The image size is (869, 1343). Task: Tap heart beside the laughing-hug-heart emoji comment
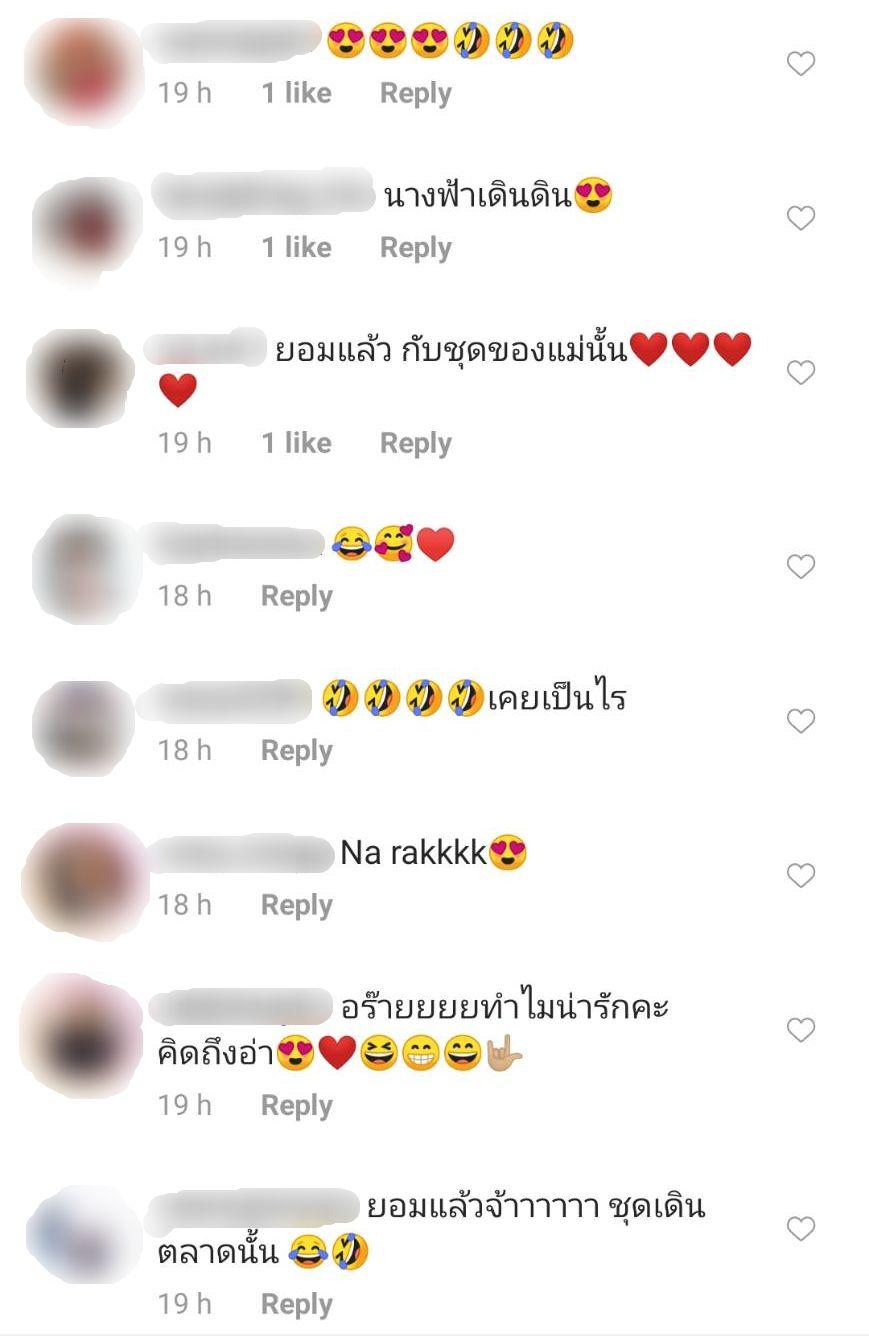click(801, 566)
